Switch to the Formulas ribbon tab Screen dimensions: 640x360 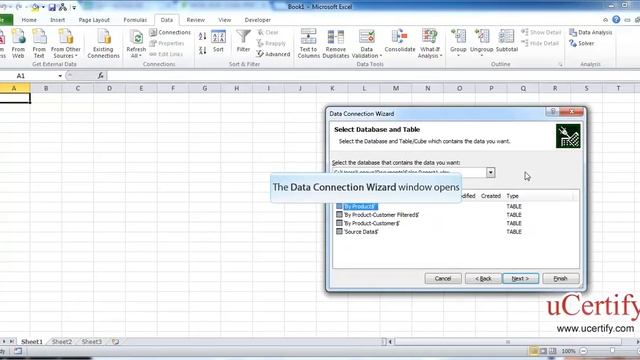click(135, 20)
